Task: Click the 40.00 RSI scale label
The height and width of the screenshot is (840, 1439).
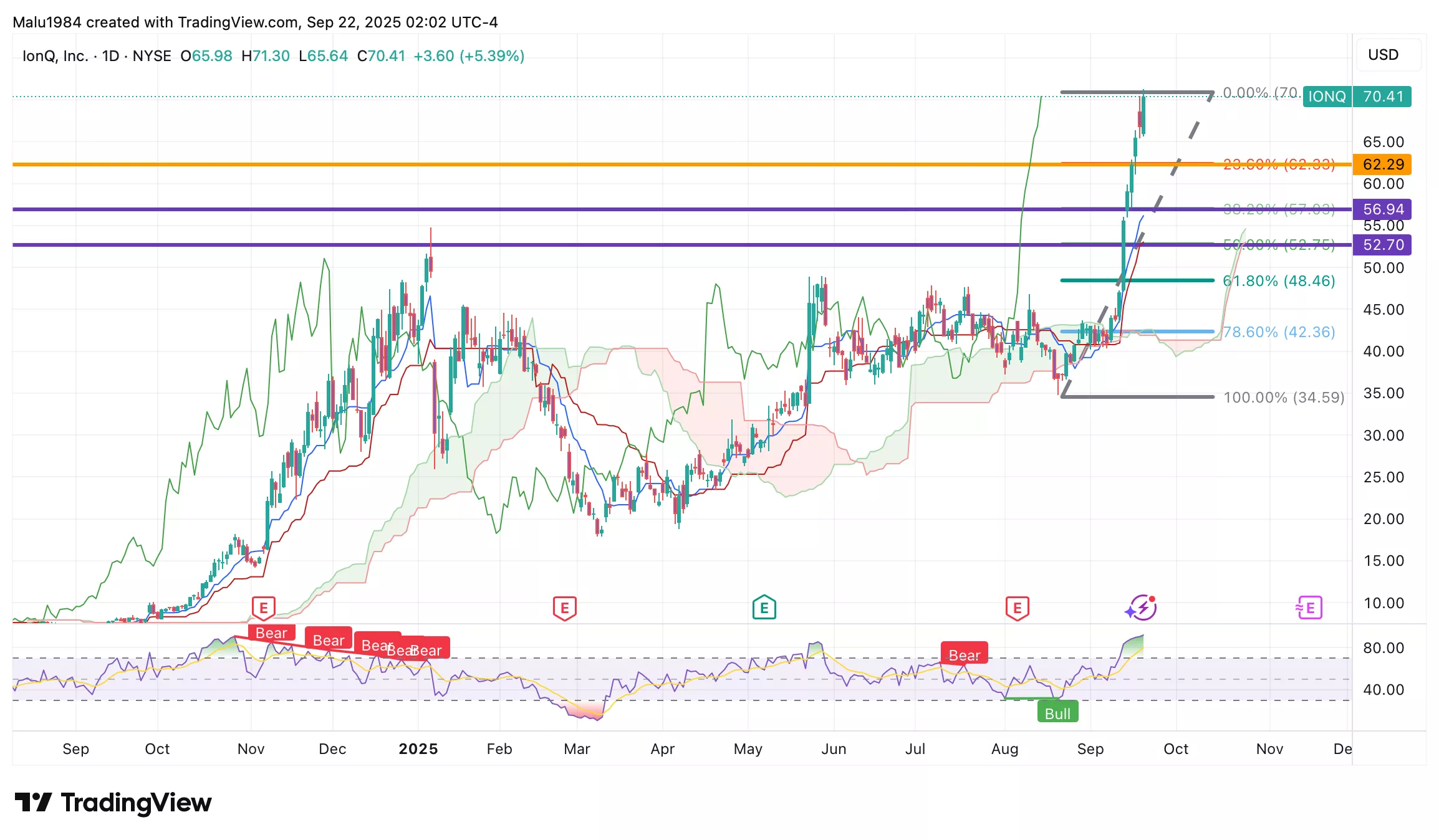Action: pos(1384,690)
